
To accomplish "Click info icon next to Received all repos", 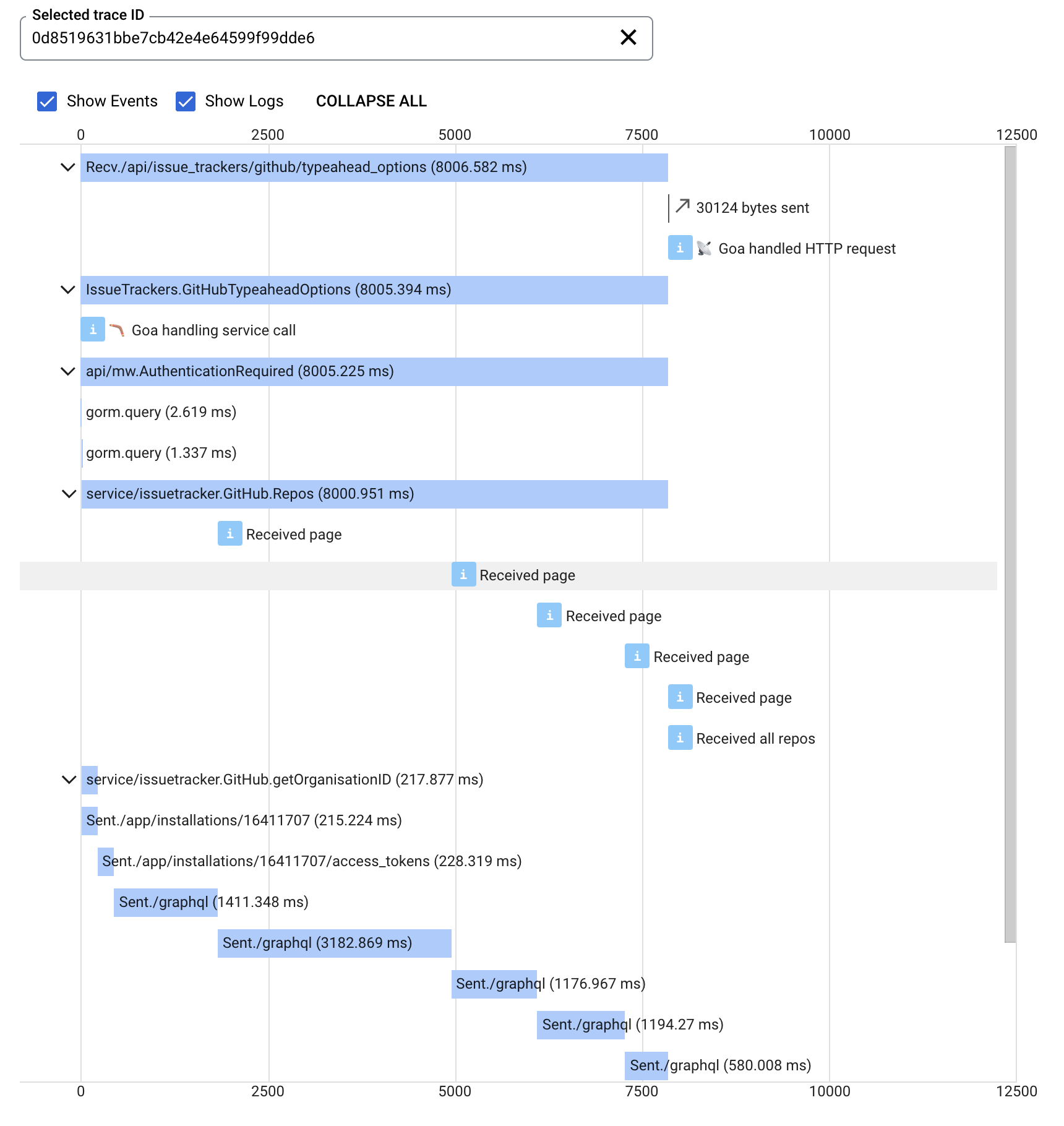I will [680, 738].
